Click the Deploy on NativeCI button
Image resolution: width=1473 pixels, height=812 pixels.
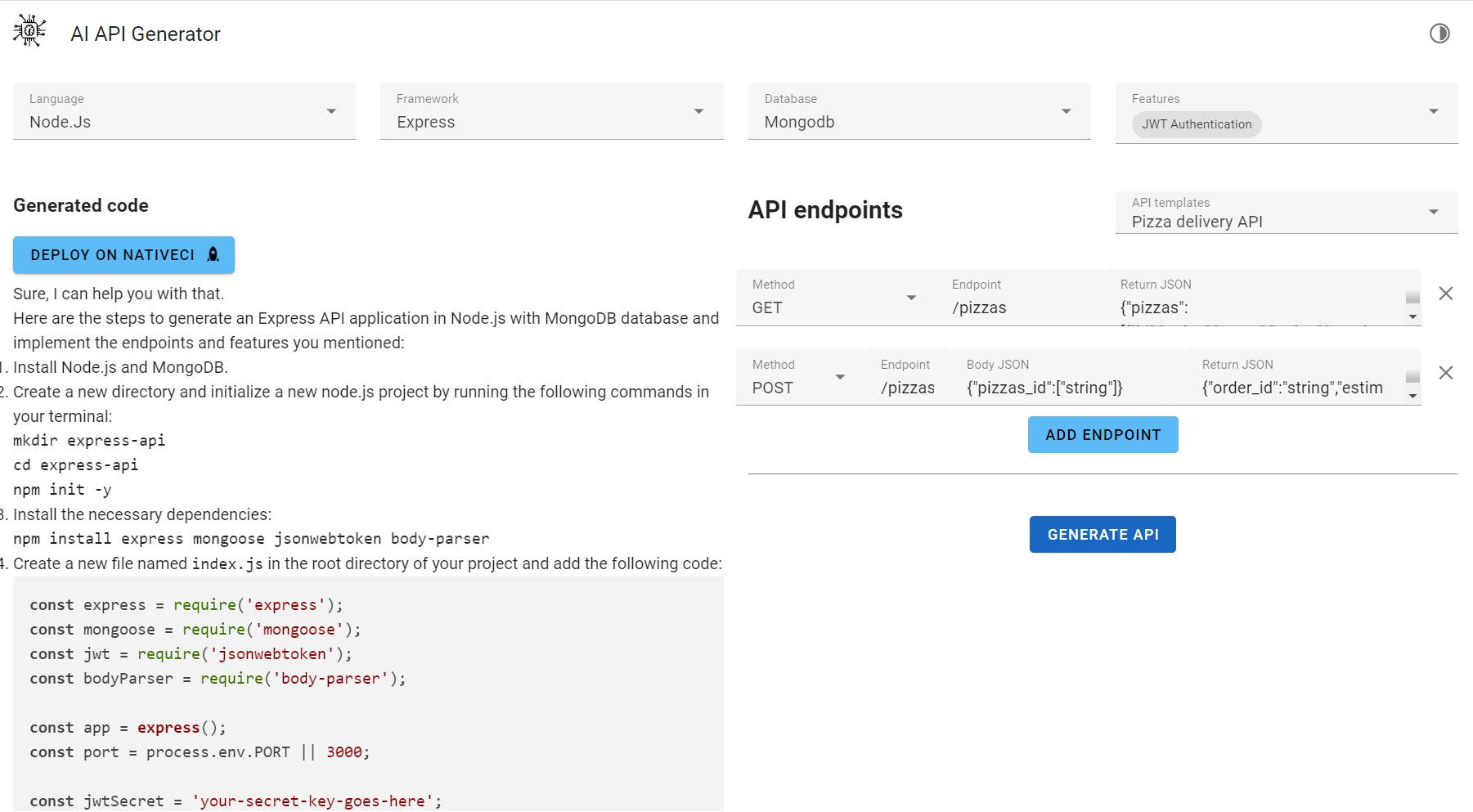coord(123,255)
